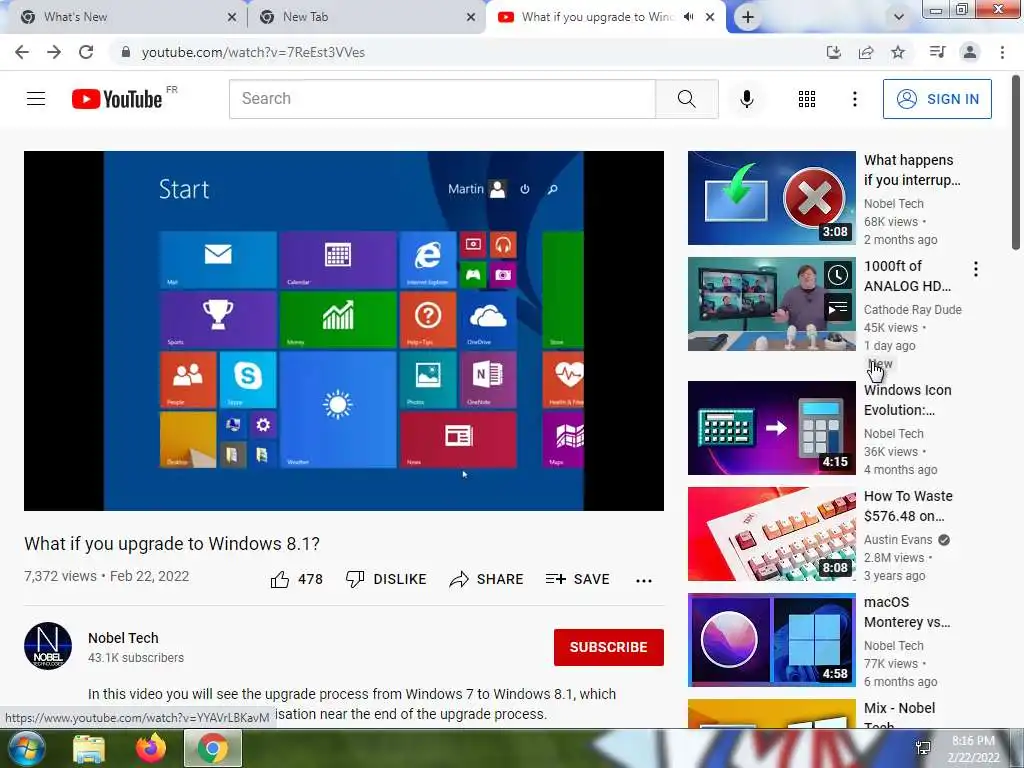Click the video player to pause
The width and height of the screenshot is (1024, 768).
(x=344, y=330)
